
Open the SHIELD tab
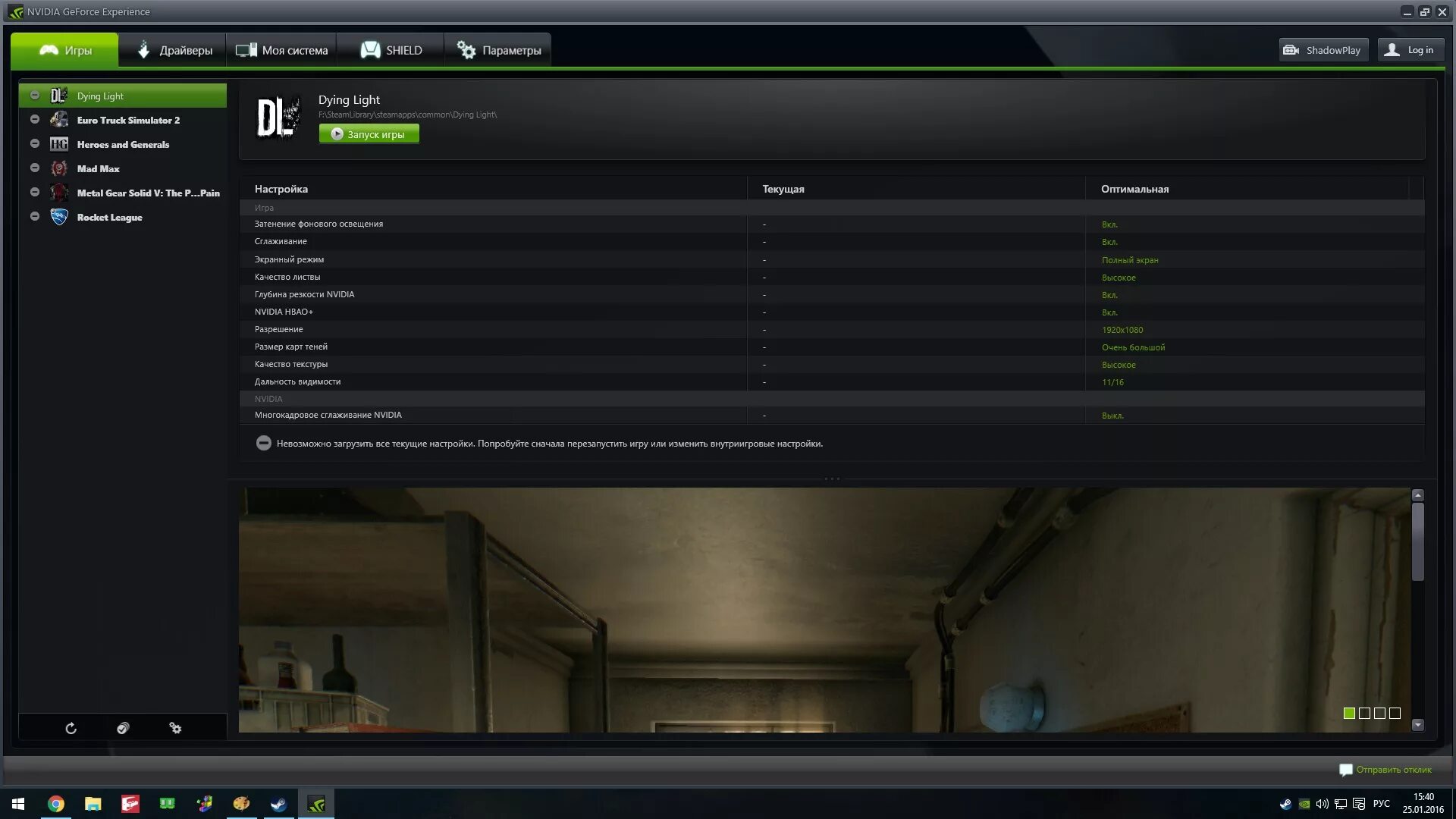coord(391,50)
